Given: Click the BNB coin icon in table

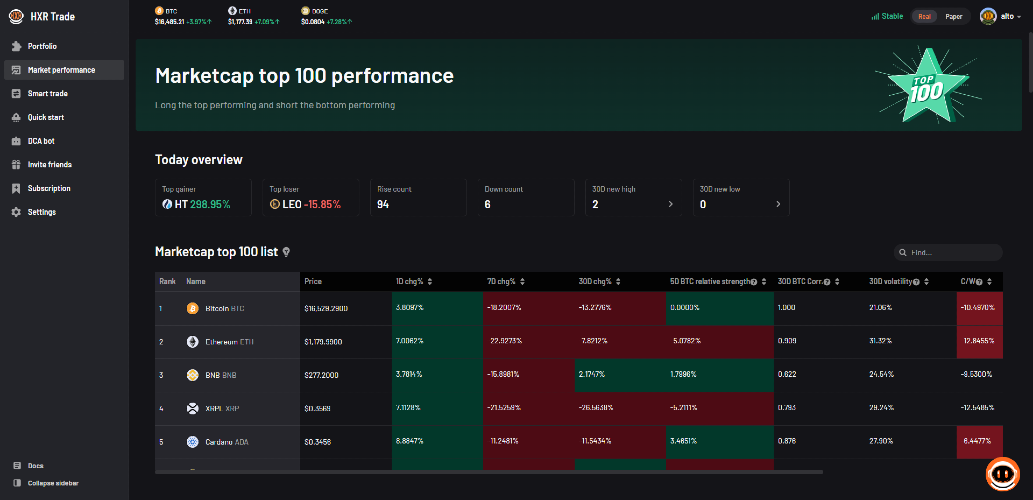Looking at the screenshot, I should click(192, 375).
